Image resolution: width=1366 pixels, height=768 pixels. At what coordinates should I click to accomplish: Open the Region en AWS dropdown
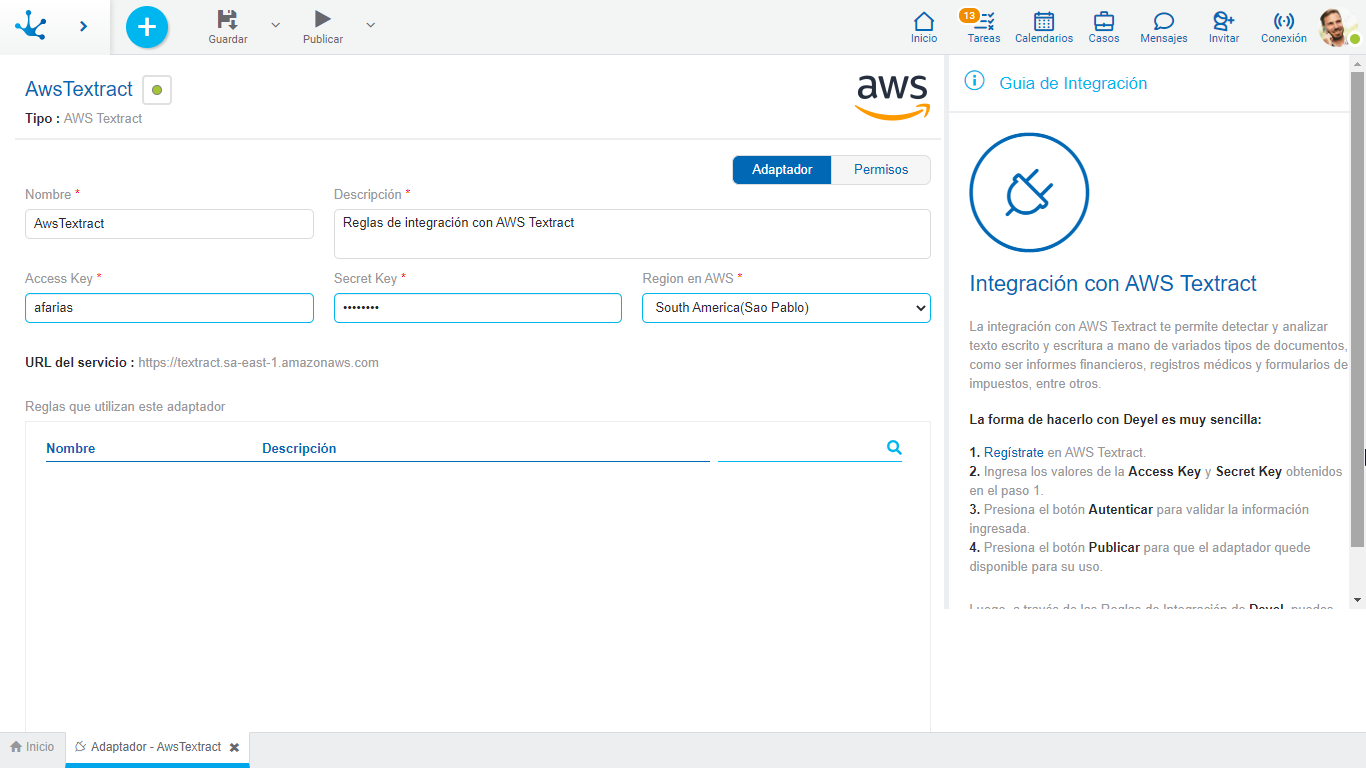[786, 308]
